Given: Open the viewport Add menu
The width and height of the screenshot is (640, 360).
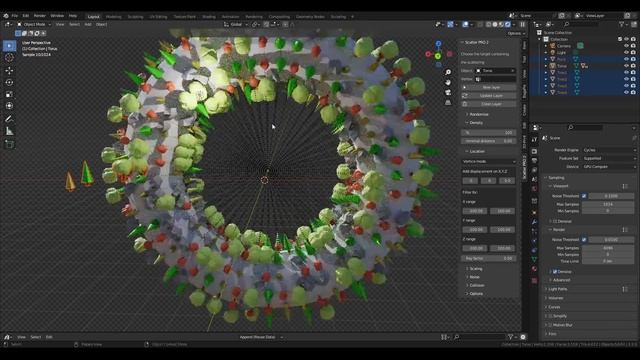Looking at the screenshot, I should 88,24.
